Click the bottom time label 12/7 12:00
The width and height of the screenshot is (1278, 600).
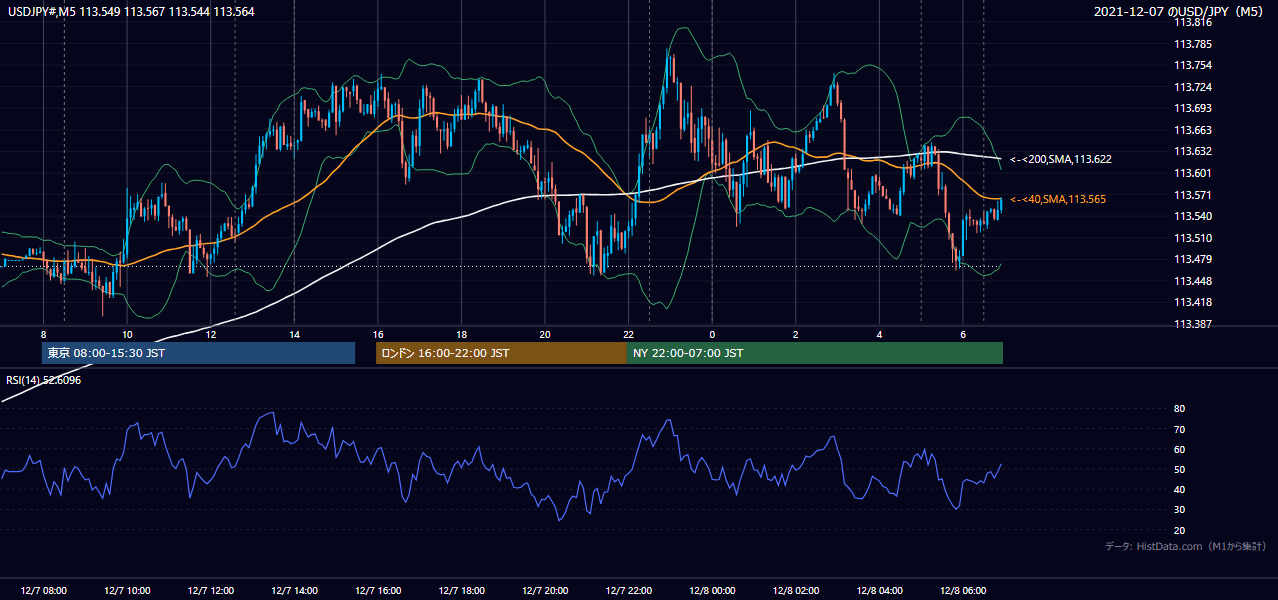point(210,591)
